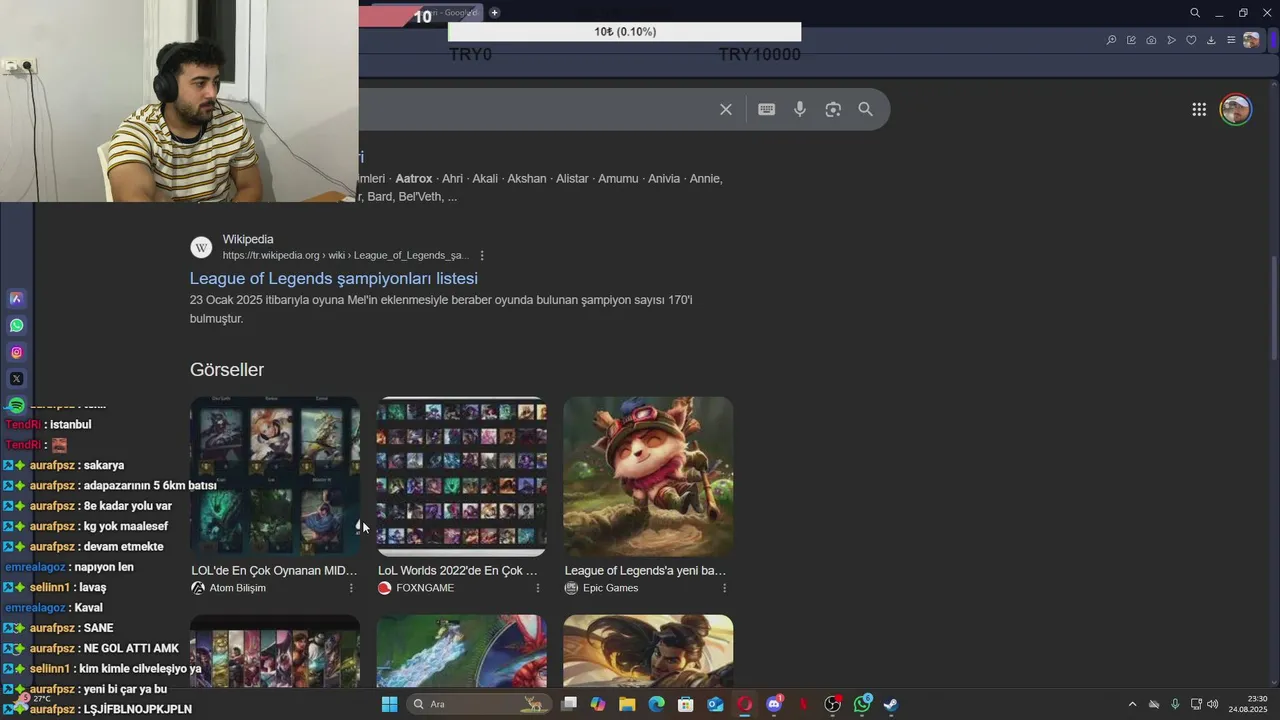
Task: Open Outlook from the taskbar
Action: (x=715, y=704)
